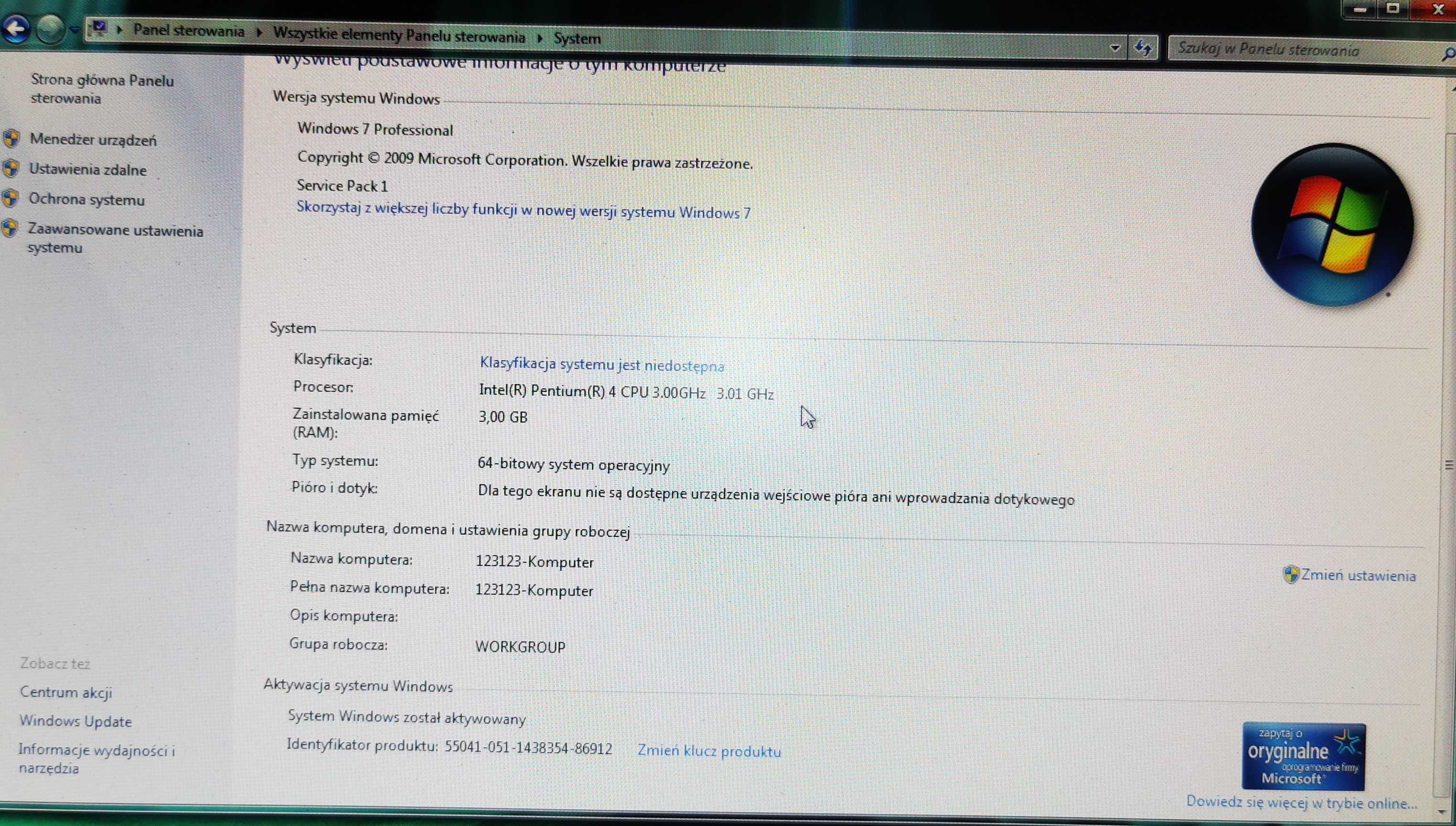Select Pełna nazwa komputera value 123123-Komputer
This screenshot has width=1456, height=826.
coord(534,590)
